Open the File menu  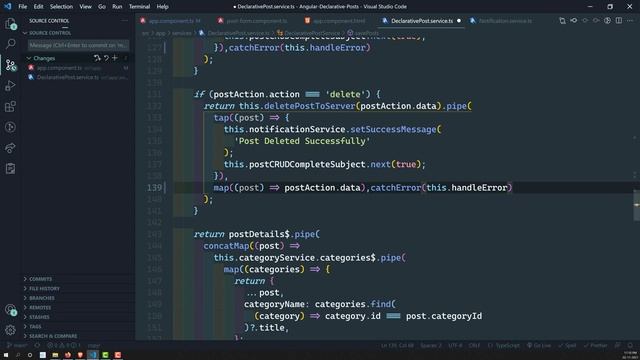click(x=22, y=7)
